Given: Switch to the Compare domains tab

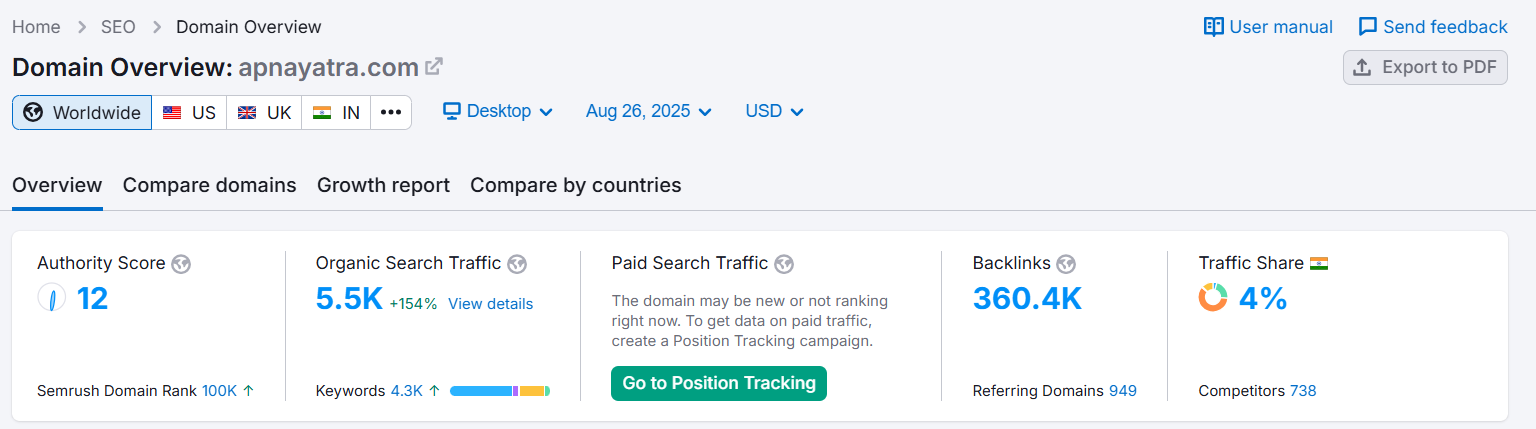Looking at the screenshot, I should (209, 185).
